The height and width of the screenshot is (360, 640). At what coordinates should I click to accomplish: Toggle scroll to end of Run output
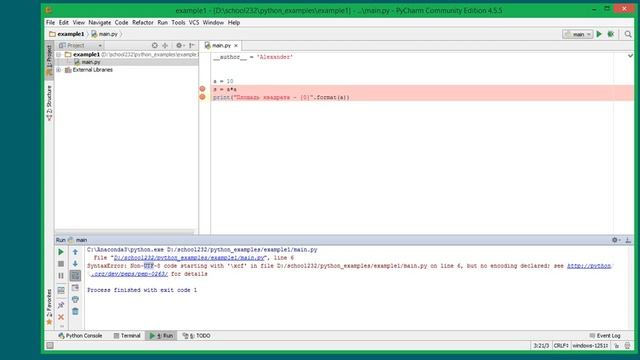pos(75,288)
